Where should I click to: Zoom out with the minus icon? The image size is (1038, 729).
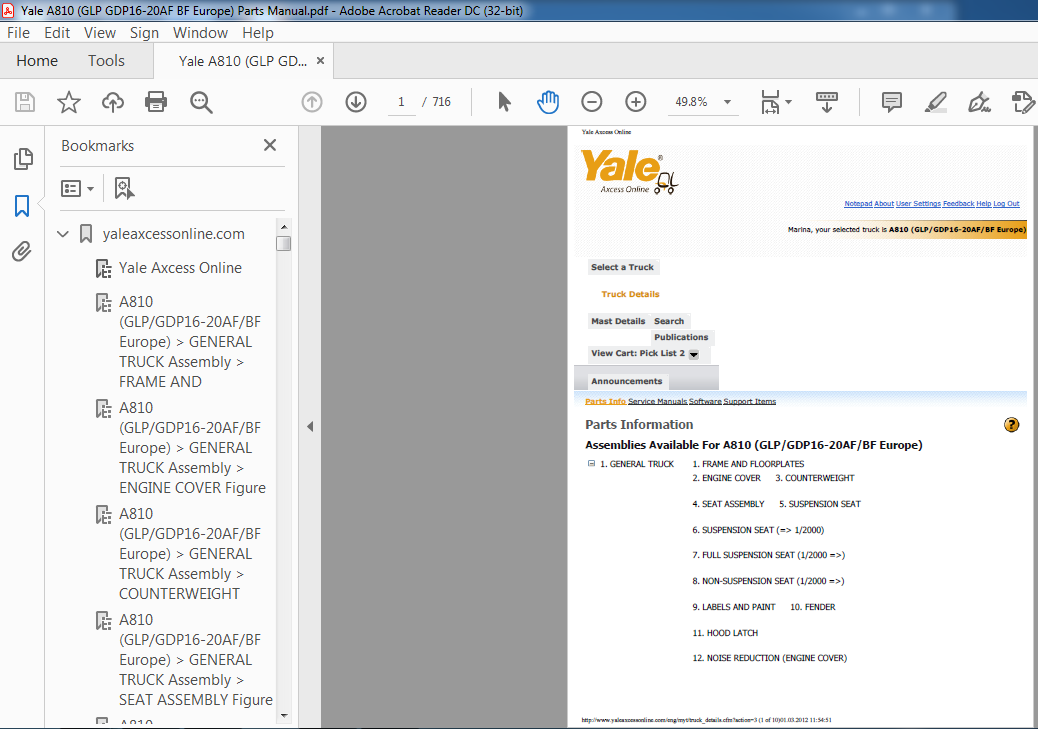pos(592,102)
